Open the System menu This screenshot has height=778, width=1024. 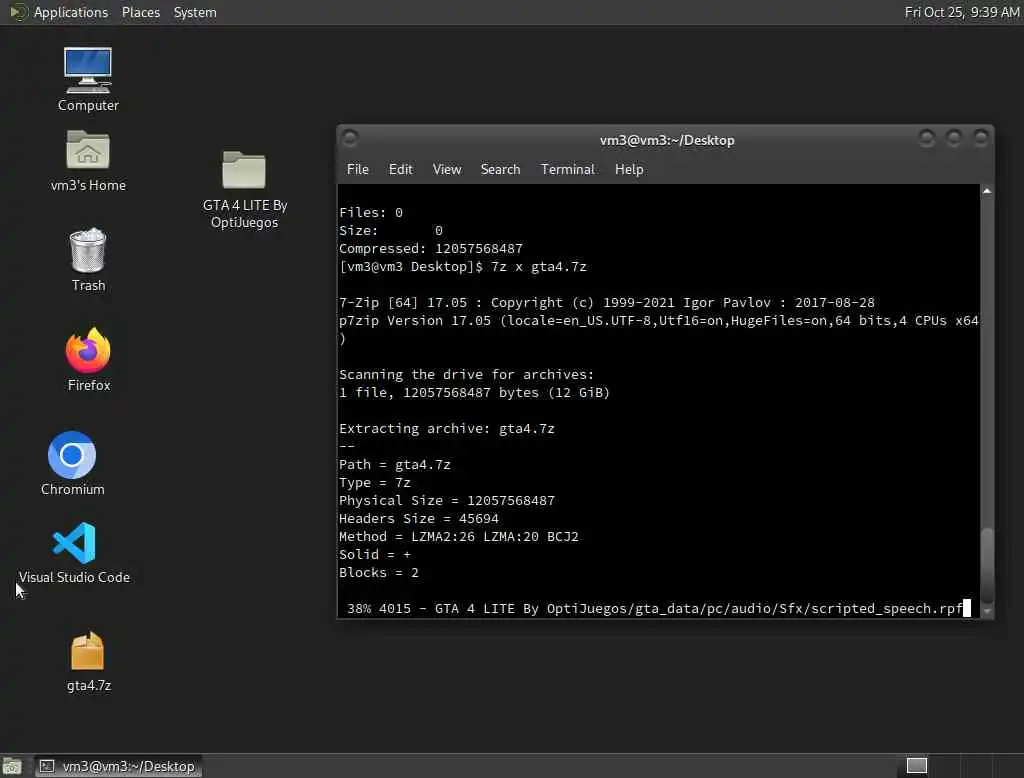195,12
